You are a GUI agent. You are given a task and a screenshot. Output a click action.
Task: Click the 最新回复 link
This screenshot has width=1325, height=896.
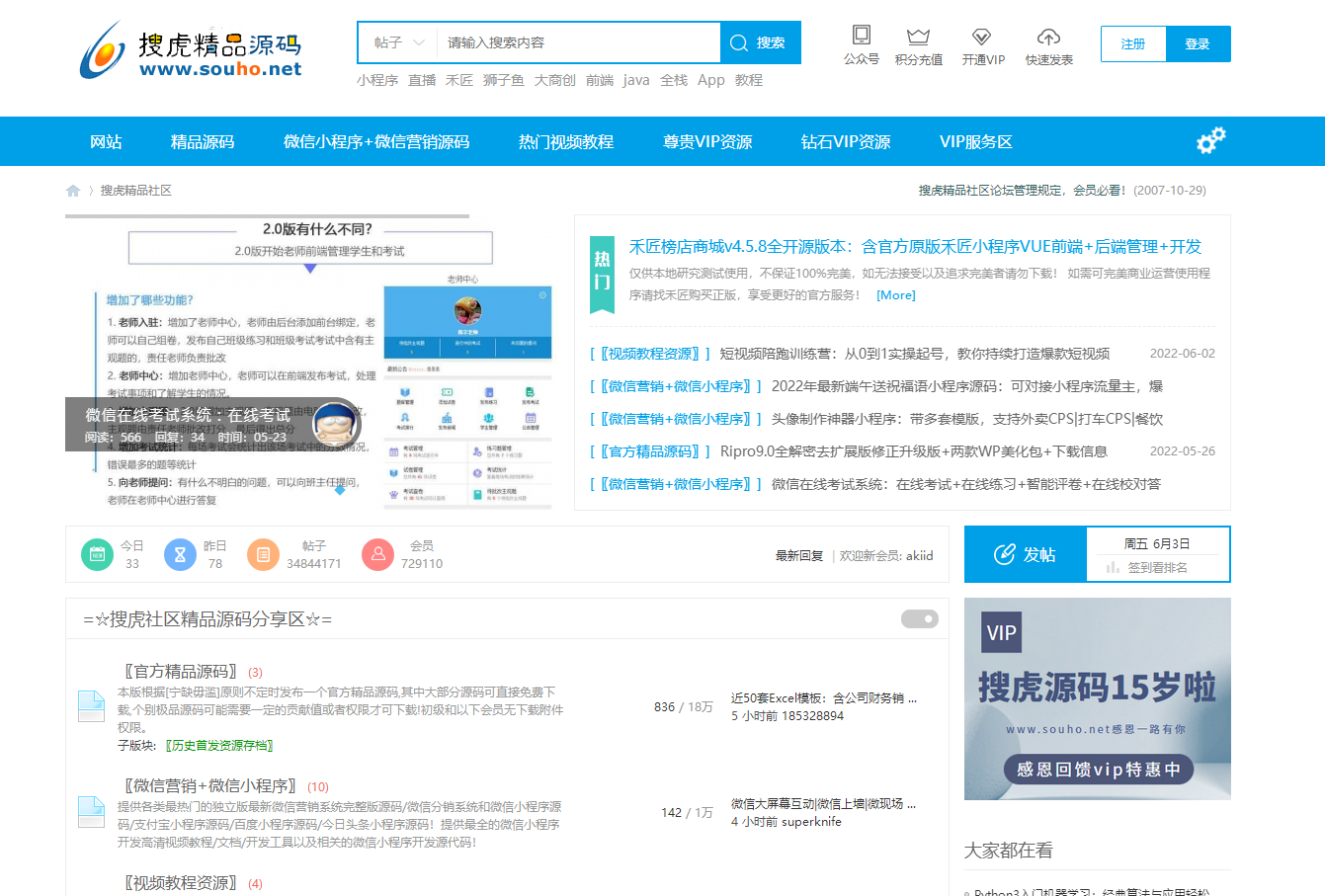pyautogui.click(x=799, y=556)
